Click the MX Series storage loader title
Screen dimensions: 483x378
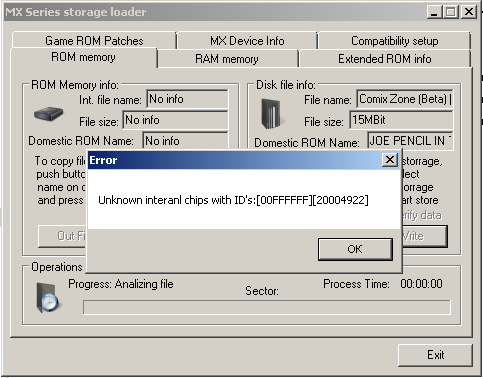point(76,12)
